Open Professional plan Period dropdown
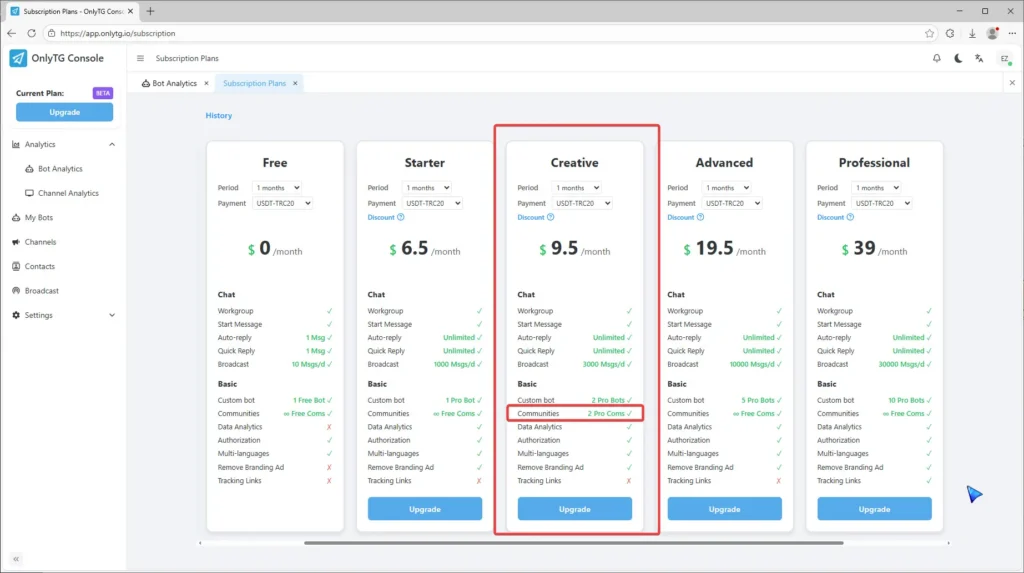 876,188
